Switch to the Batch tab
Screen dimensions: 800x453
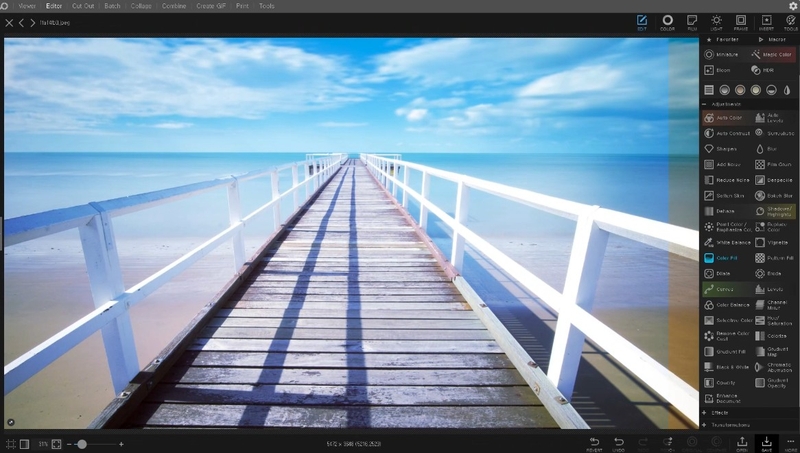[x=112, y=6]
